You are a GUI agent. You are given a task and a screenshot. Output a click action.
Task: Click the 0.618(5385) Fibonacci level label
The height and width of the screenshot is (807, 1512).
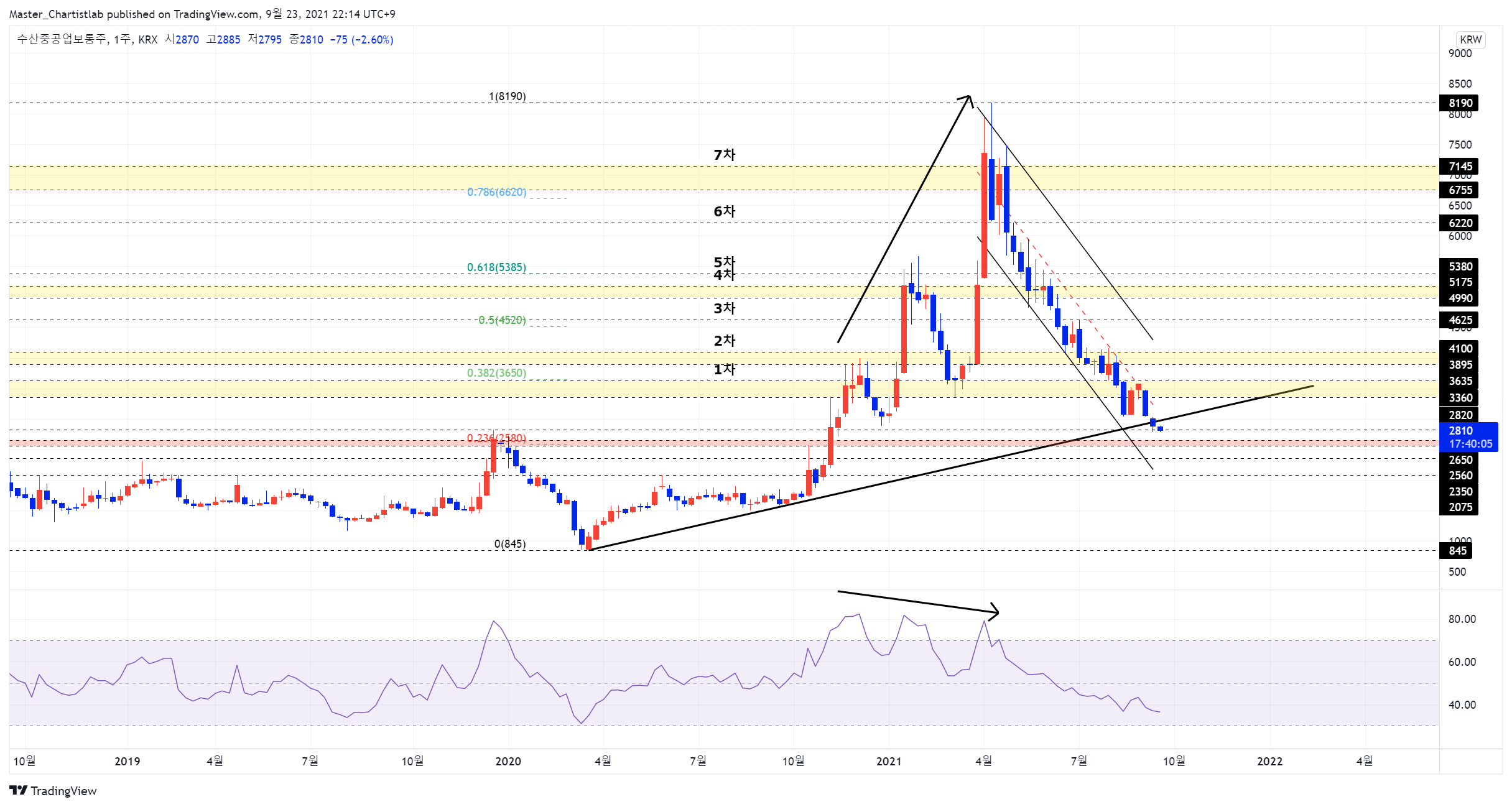pyautogui.click(x=497, y=267)
